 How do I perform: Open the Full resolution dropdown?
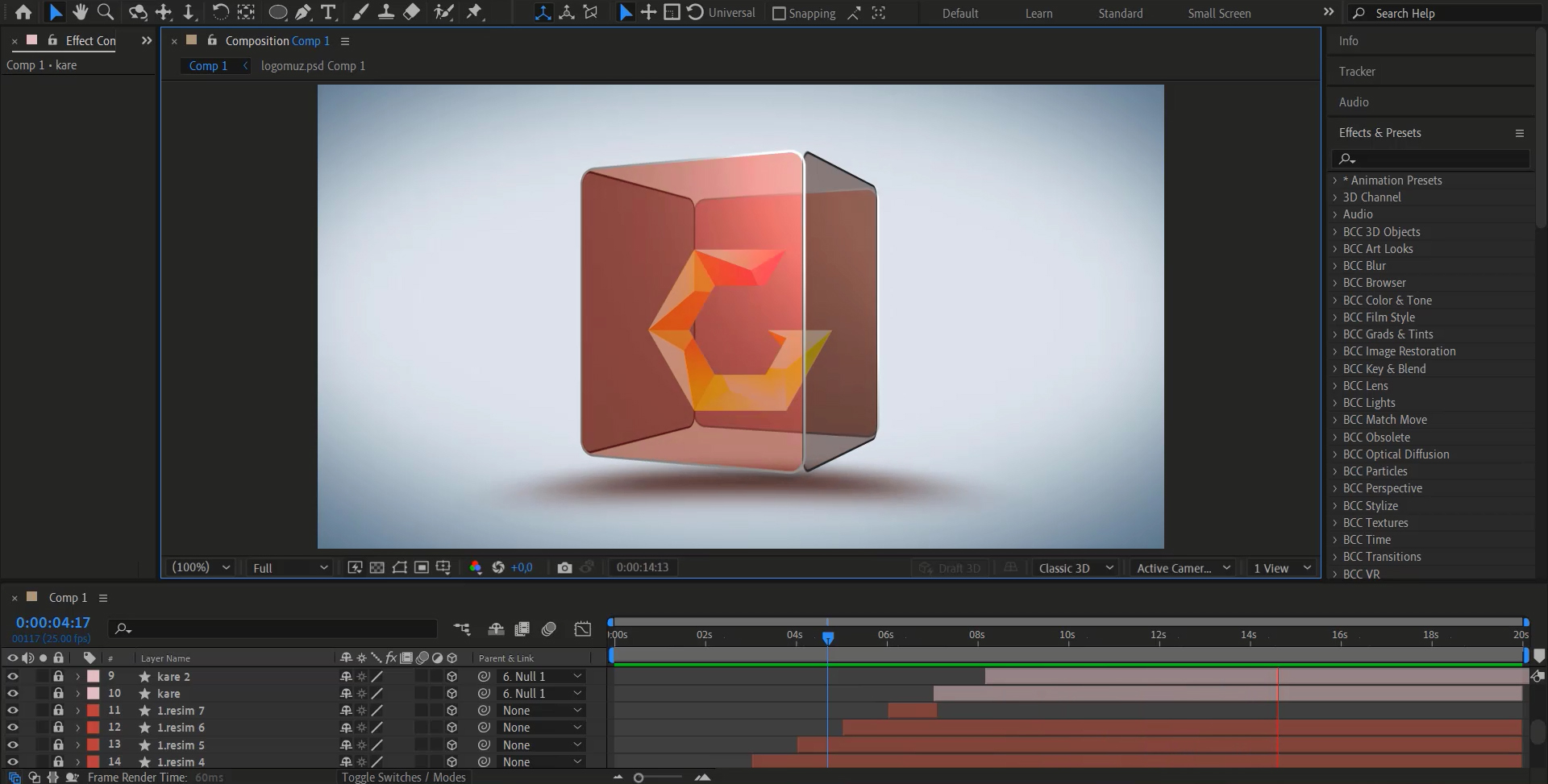[289, 567]
